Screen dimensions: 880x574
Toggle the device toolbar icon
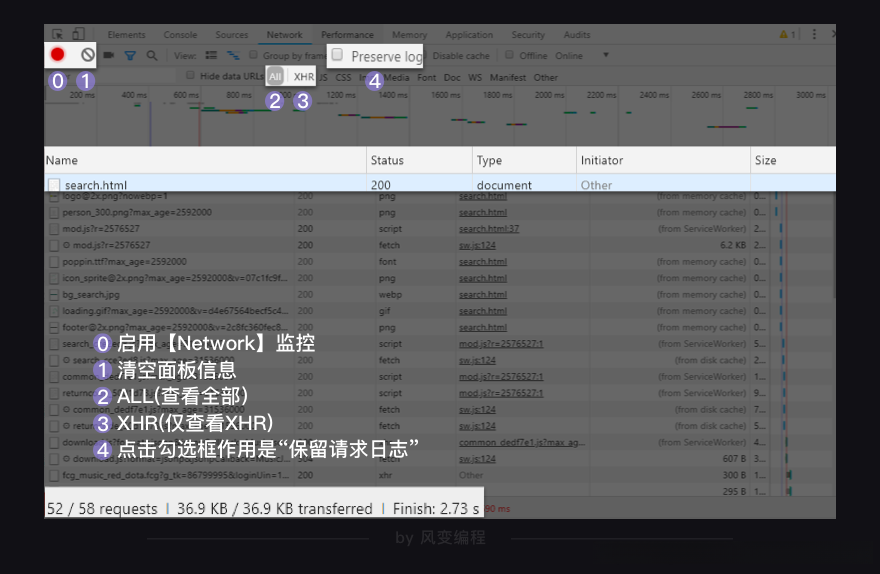tap(78, 34)
